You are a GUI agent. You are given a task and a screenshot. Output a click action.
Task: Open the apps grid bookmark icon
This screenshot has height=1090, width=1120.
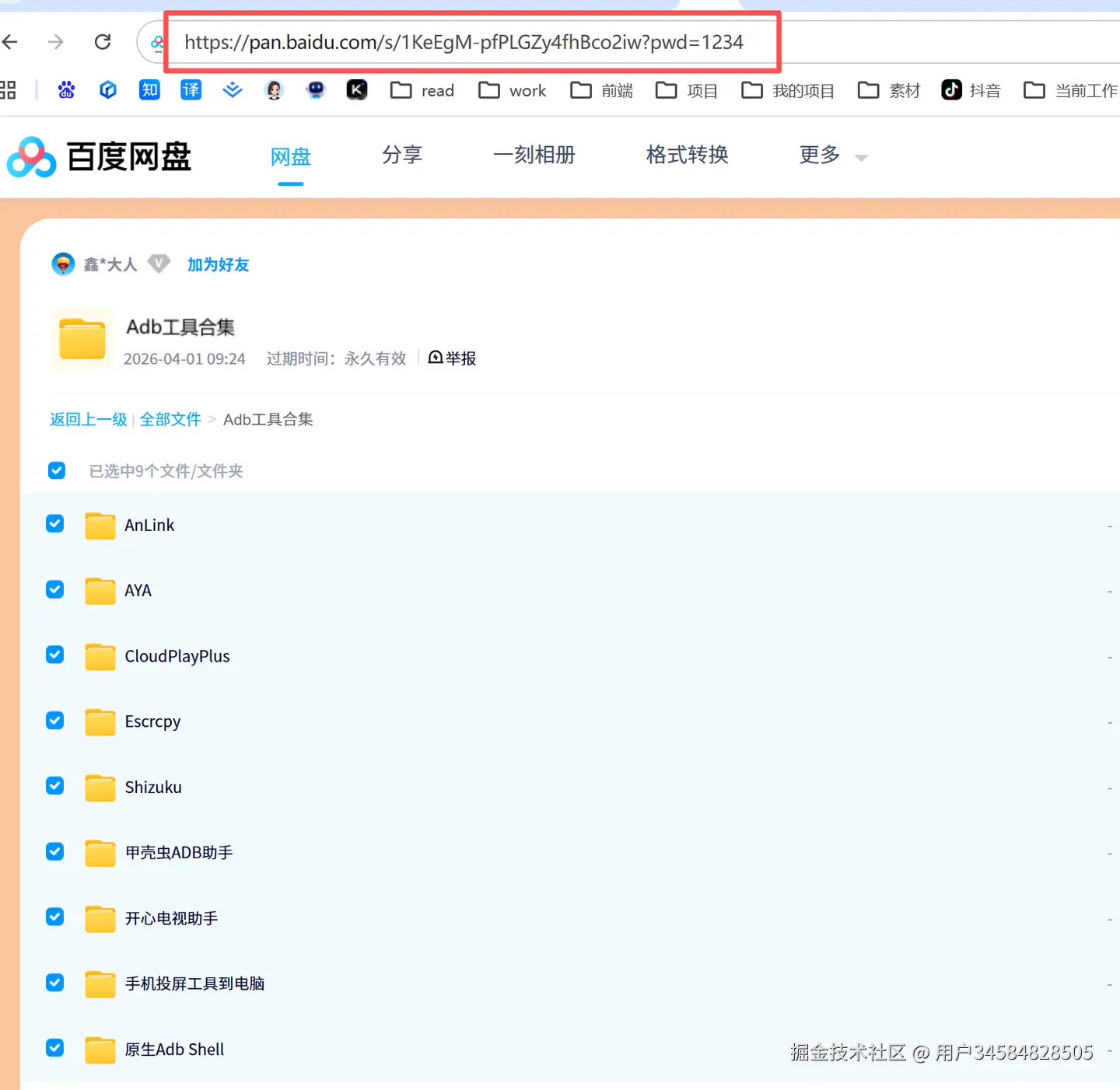[8, 90]
